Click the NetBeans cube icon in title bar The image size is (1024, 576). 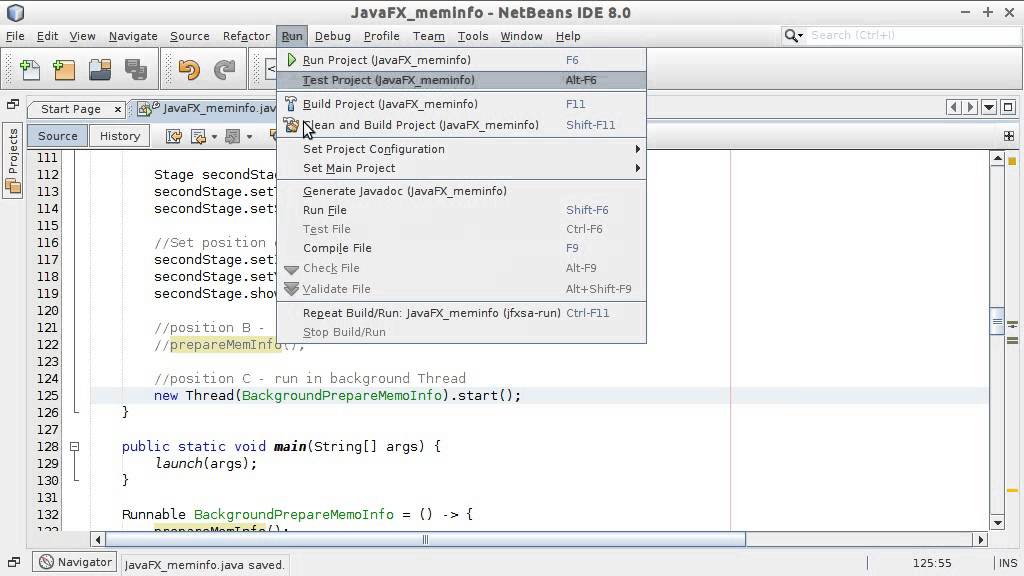point(15,12)
